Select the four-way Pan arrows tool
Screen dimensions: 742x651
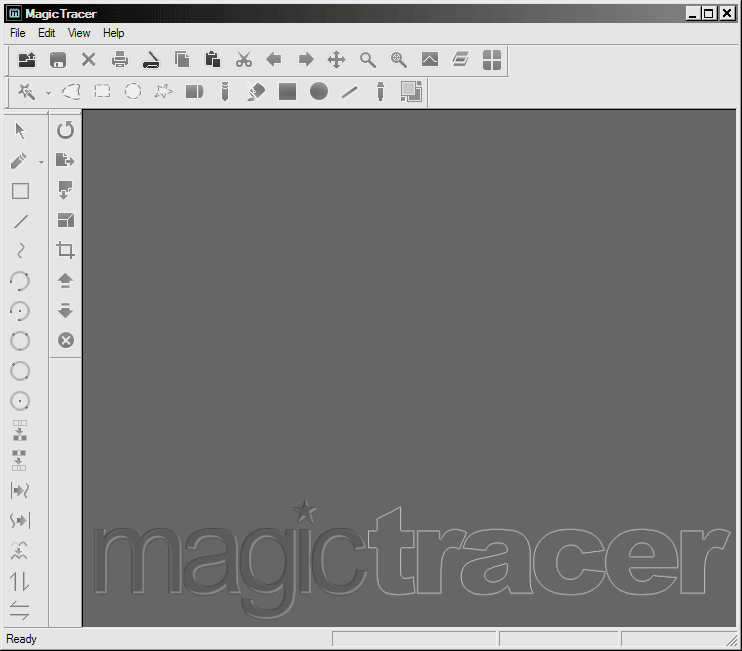coord(336,60)
